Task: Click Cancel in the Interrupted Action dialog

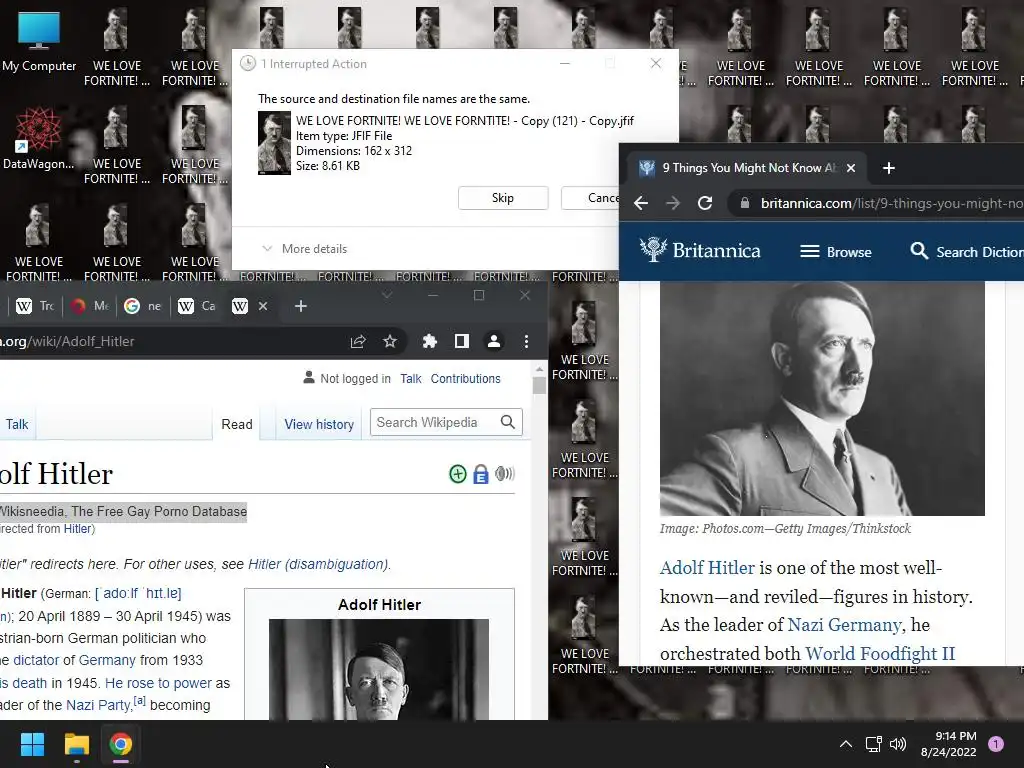Action: point(590,198)
